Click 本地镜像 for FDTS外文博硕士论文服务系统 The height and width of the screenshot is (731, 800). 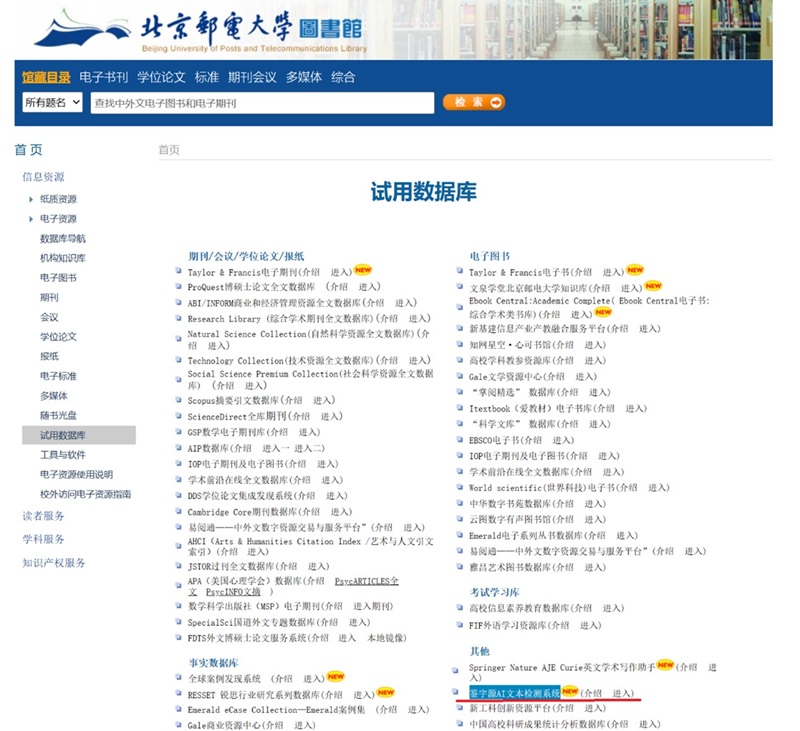pyautogui.click(x=385, y=638)
